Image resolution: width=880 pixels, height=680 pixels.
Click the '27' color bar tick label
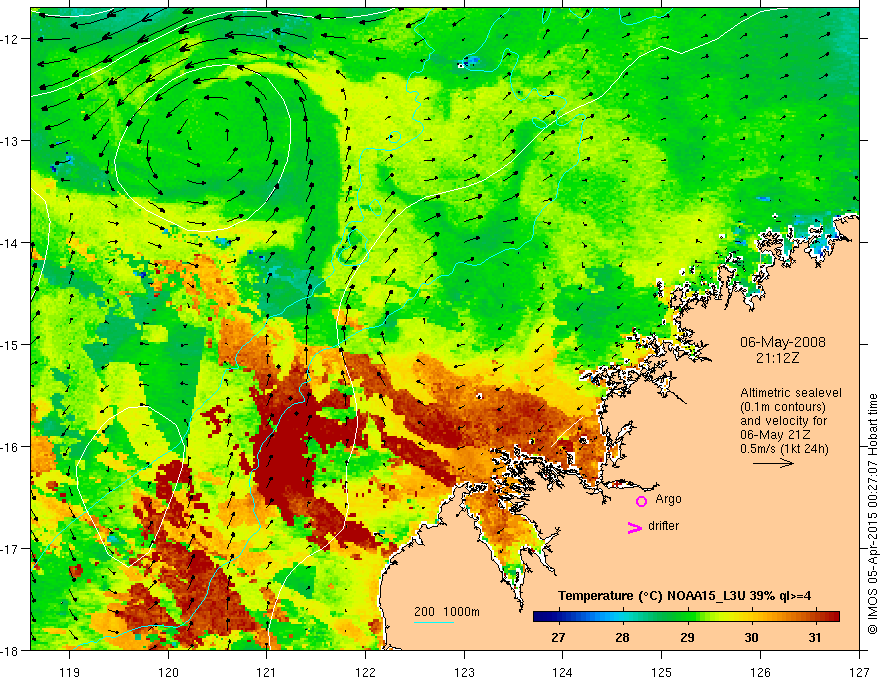[x=558, y=637]
